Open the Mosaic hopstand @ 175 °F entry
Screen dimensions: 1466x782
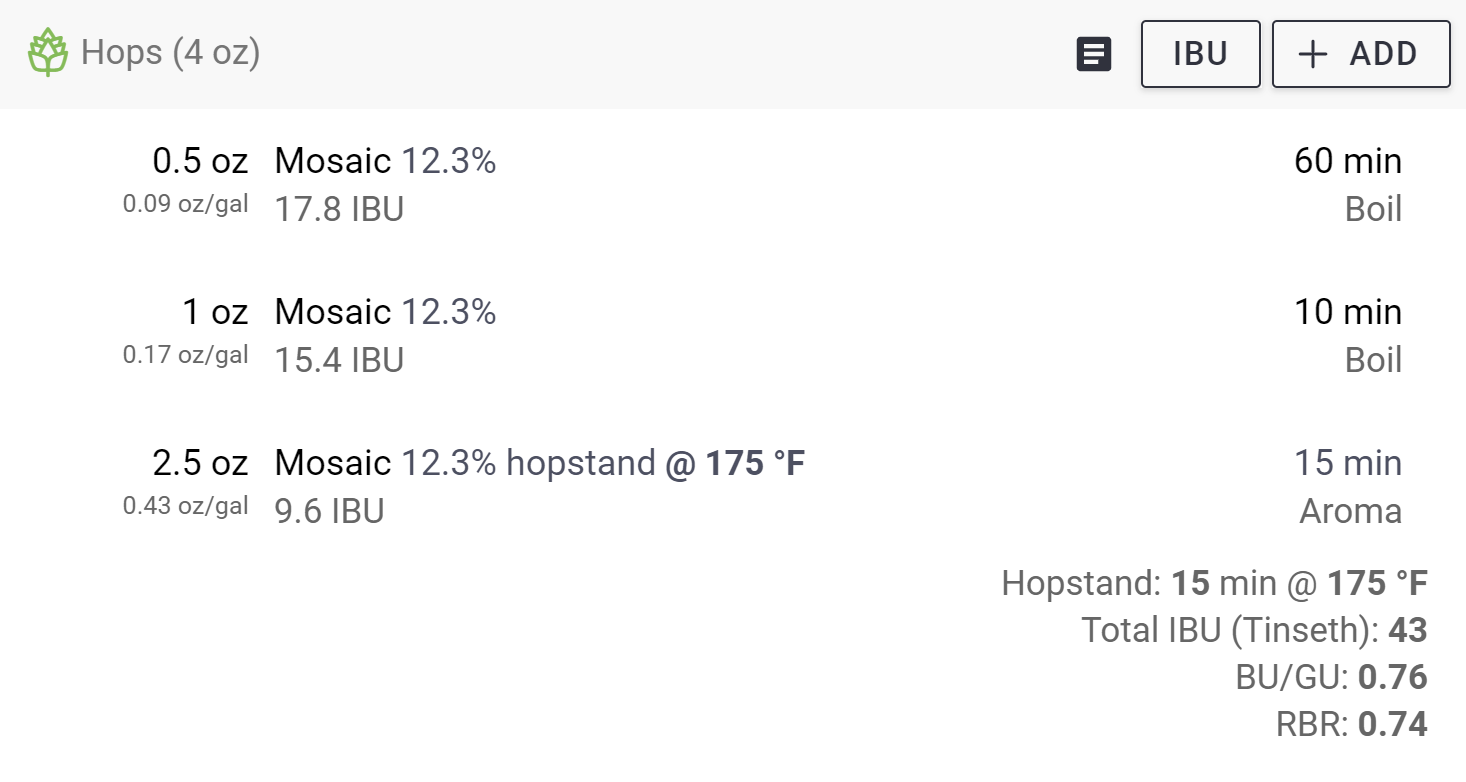tap(733, 487)
